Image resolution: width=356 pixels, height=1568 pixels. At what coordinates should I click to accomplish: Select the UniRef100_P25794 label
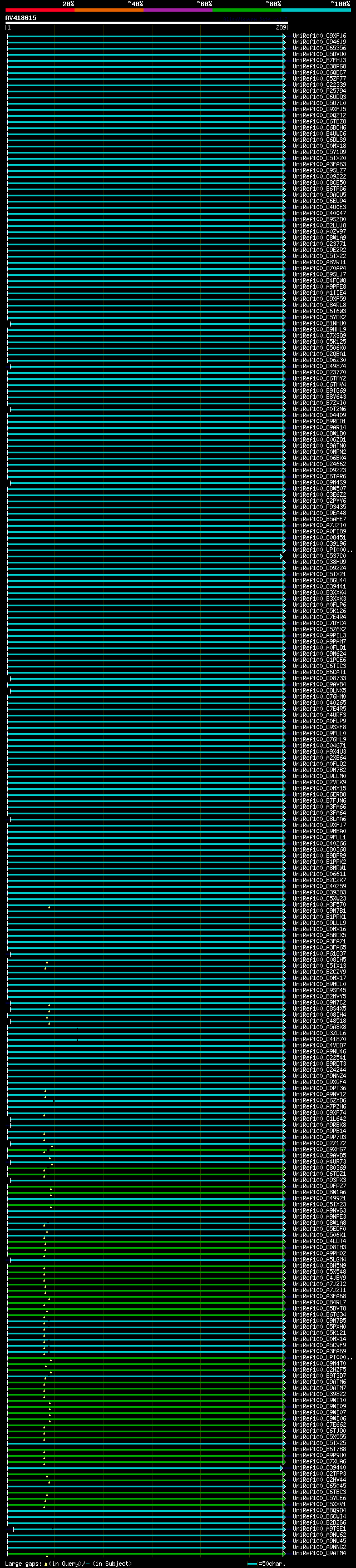tap(319, 91)
